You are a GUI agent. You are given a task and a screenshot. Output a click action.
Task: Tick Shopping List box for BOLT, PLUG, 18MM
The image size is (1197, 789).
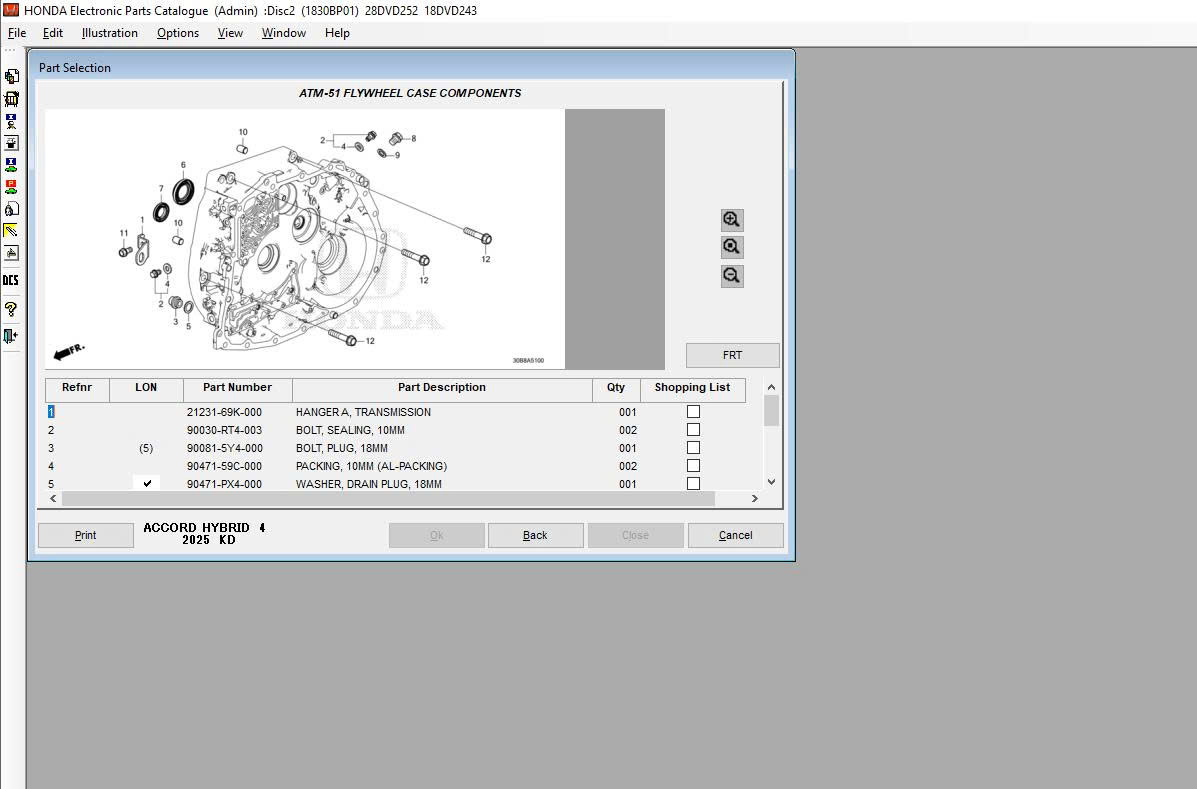(693, 448)
